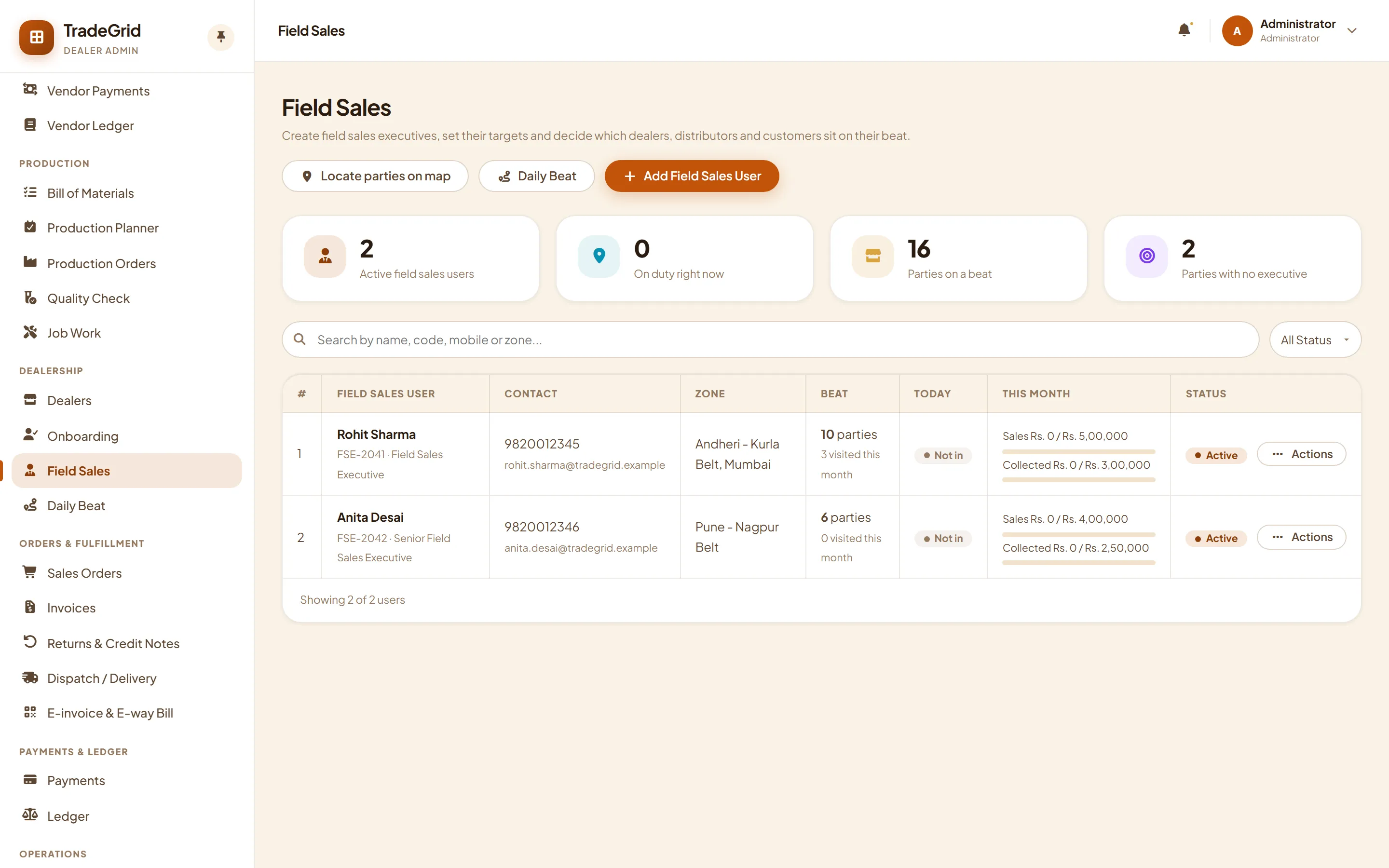1389x868 pixels.
Task: Click the Quality Check icon
Action: (x=30, y=298)
